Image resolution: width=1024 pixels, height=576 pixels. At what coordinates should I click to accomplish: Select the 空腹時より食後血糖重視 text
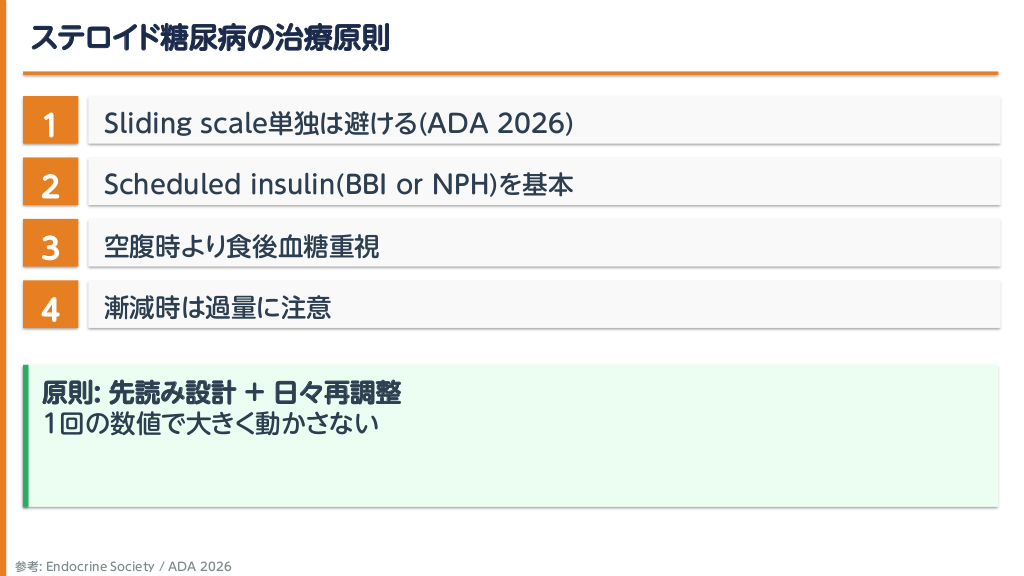pyautogui.click(x=241, y=246)
